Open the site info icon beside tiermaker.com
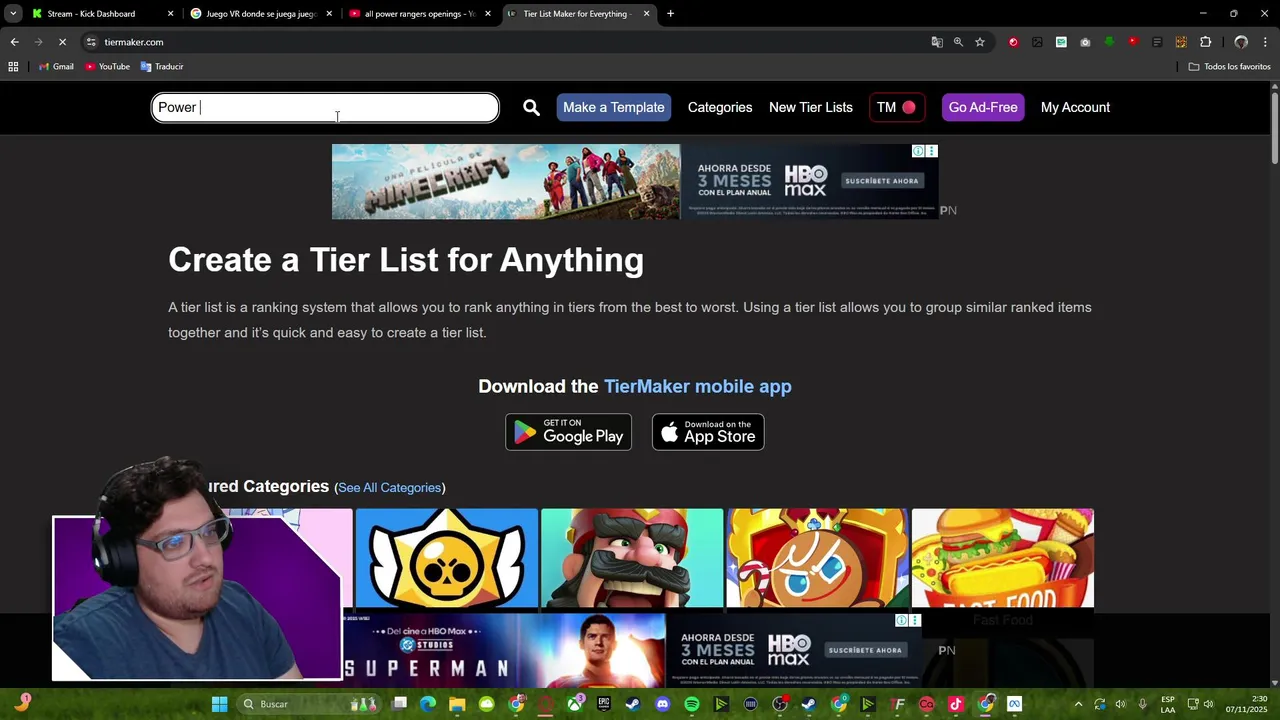This screenshot has width=1280, height=720. [x=91, y=42]
